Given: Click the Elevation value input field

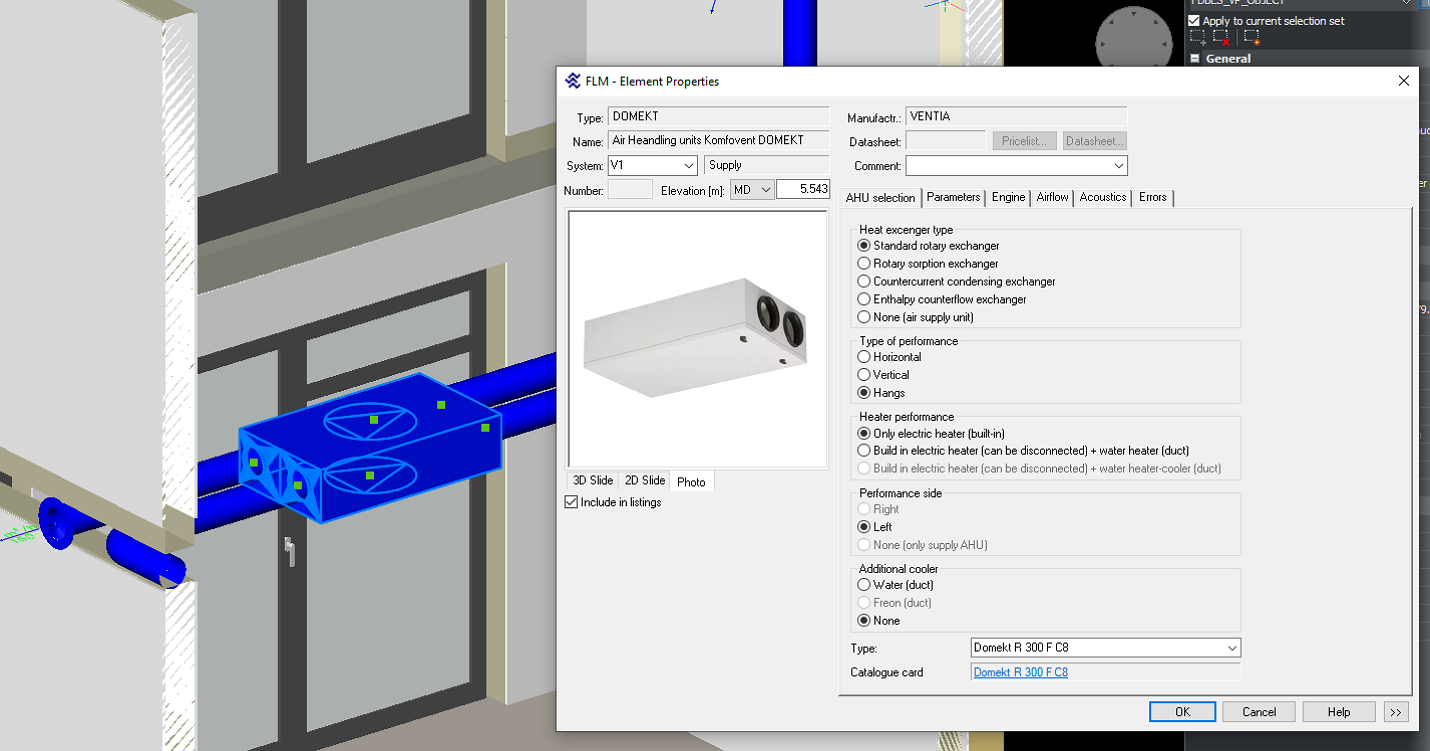Looking at the screenshot, I should pos(802,189).
